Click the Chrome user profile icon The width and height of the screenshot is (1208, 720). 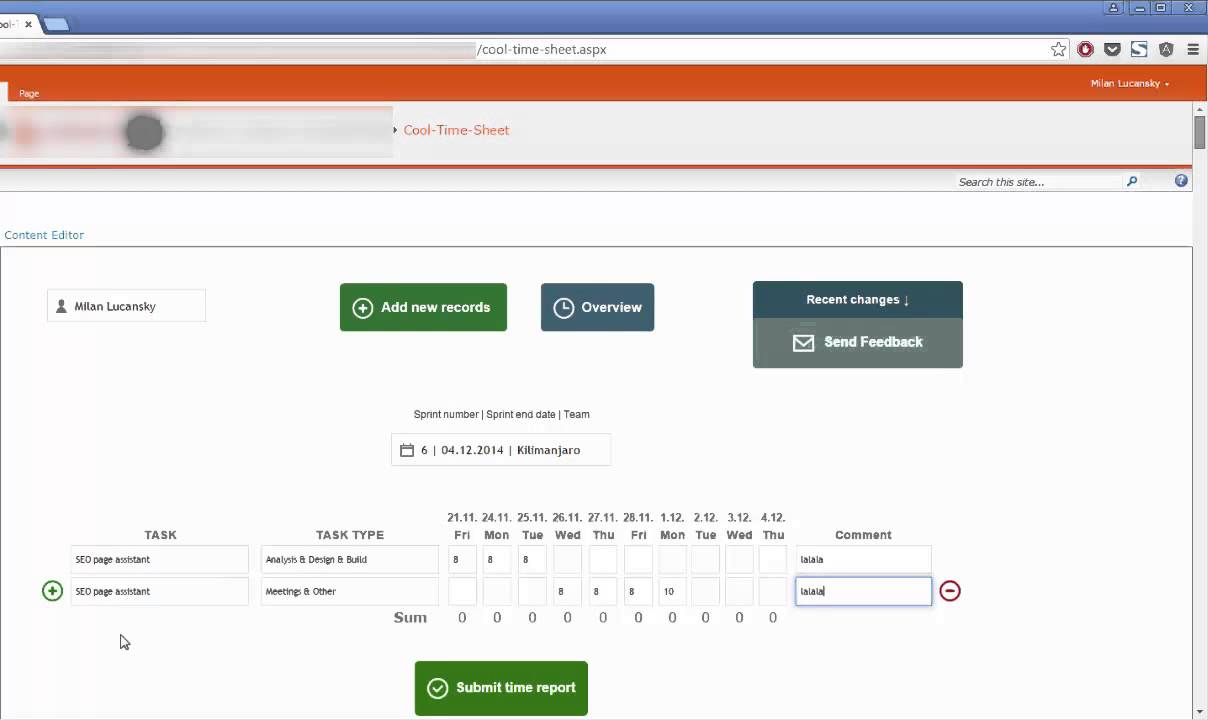click(1113, 8)
